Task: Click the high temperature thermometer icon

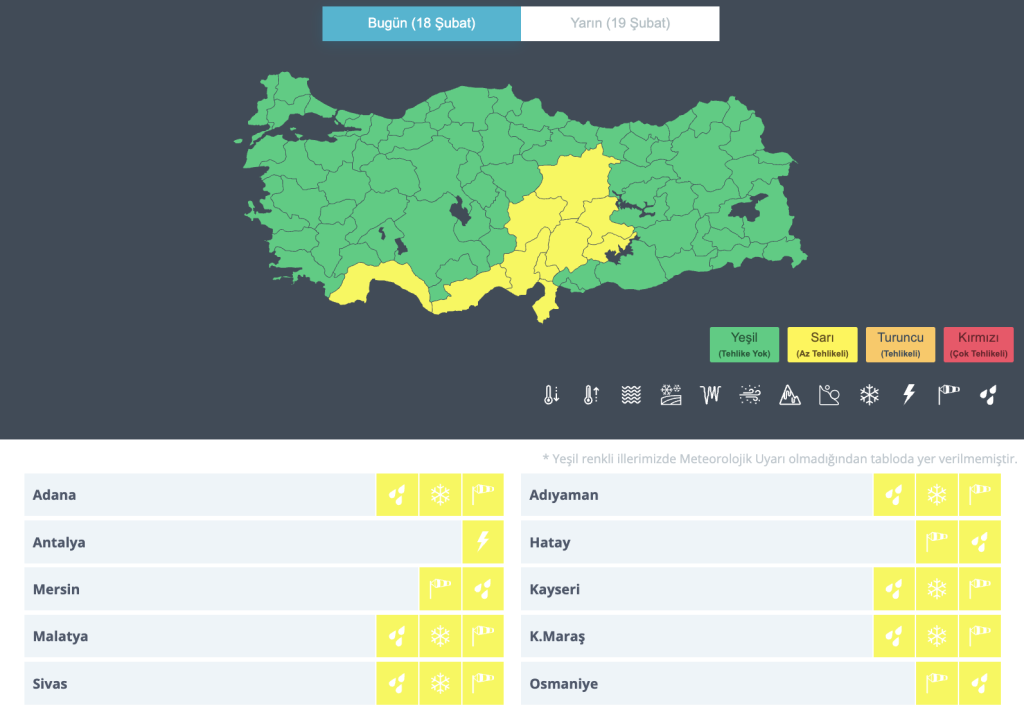Action: point(591,395)
